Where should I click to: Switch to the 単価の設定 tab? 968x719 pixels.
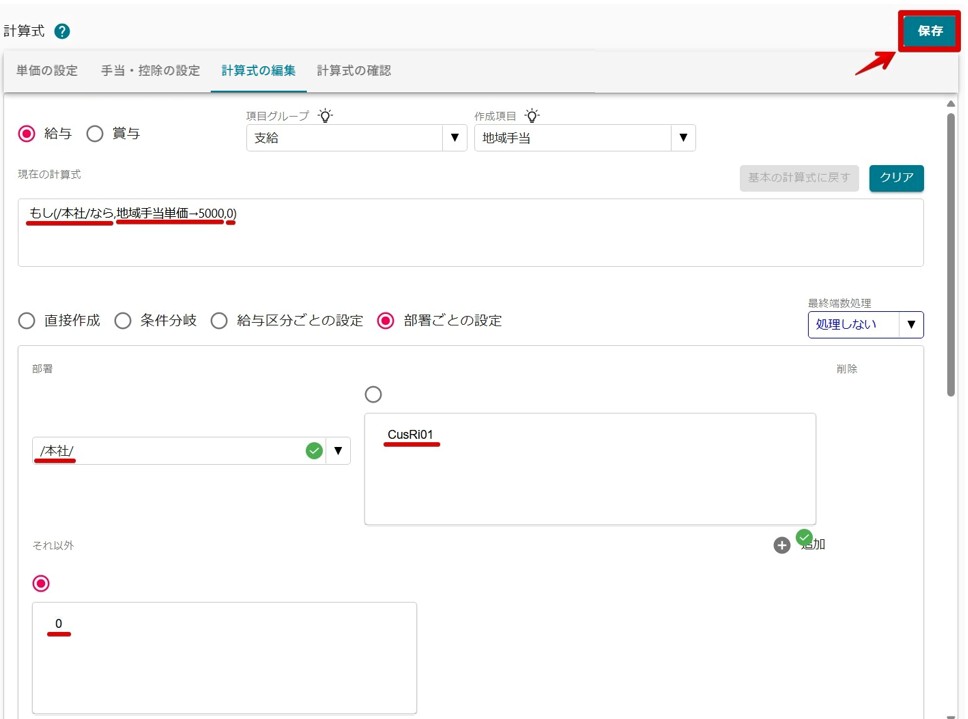47,70
